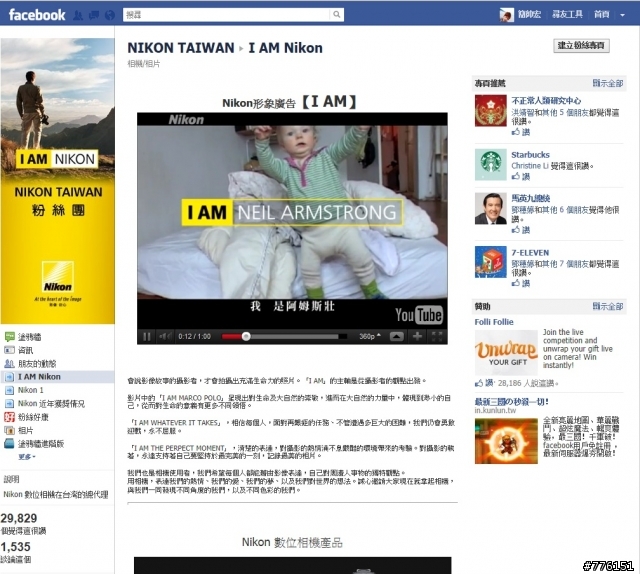Viewport: 640px width, 574px height.
Task: Open the 360p quality menu
Action: (370, 336)
